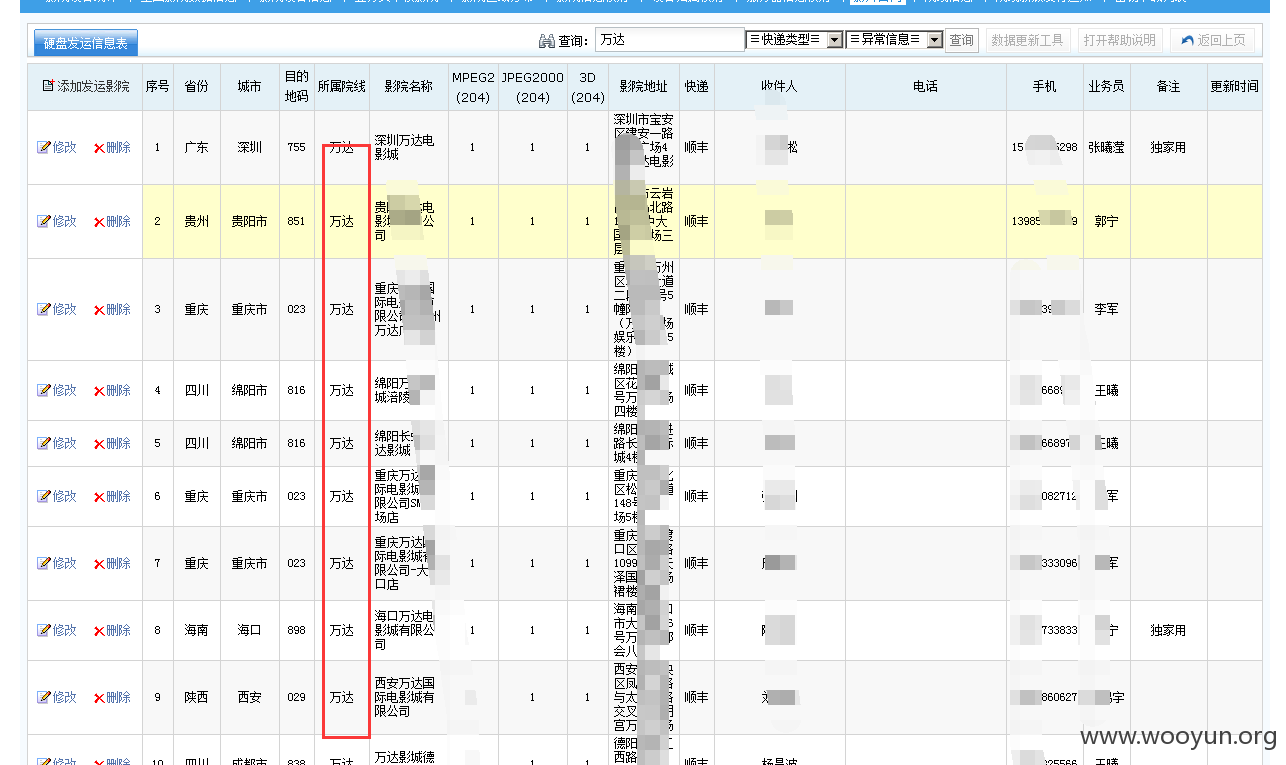Viewport: 1286px width, 765px height.
Task: Open 打开帮助说明 help button
Action: (1119, 41)
